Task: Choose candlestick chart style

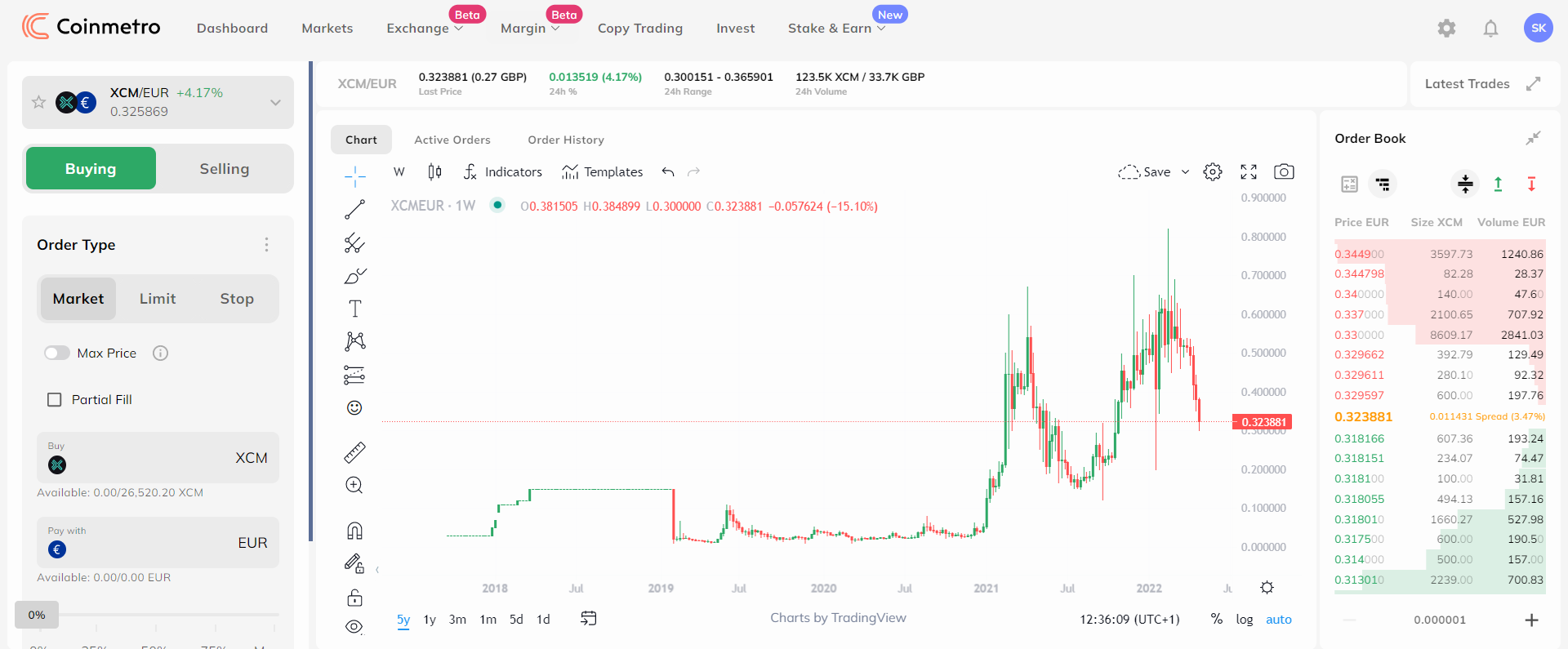Action: 434,171
